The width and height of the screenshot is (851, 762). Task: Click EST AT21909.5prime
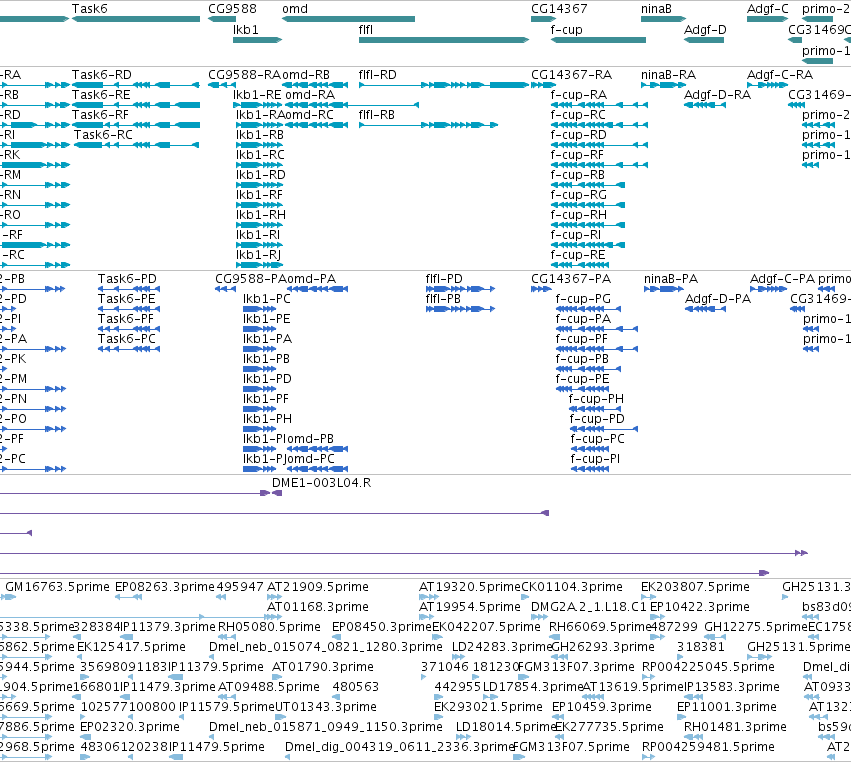[317, 586]
